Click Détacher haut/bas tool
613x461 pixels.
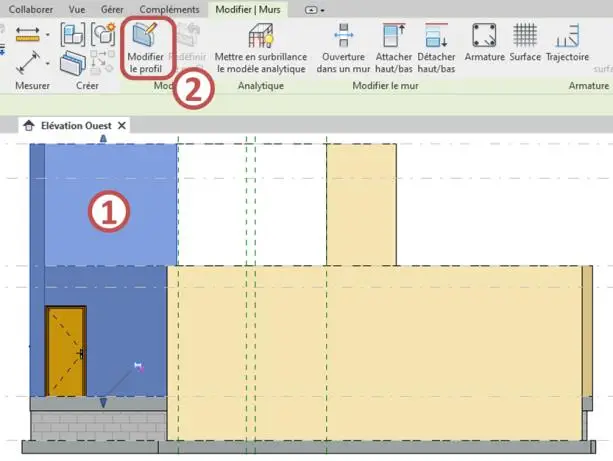[x=436, y=48]
